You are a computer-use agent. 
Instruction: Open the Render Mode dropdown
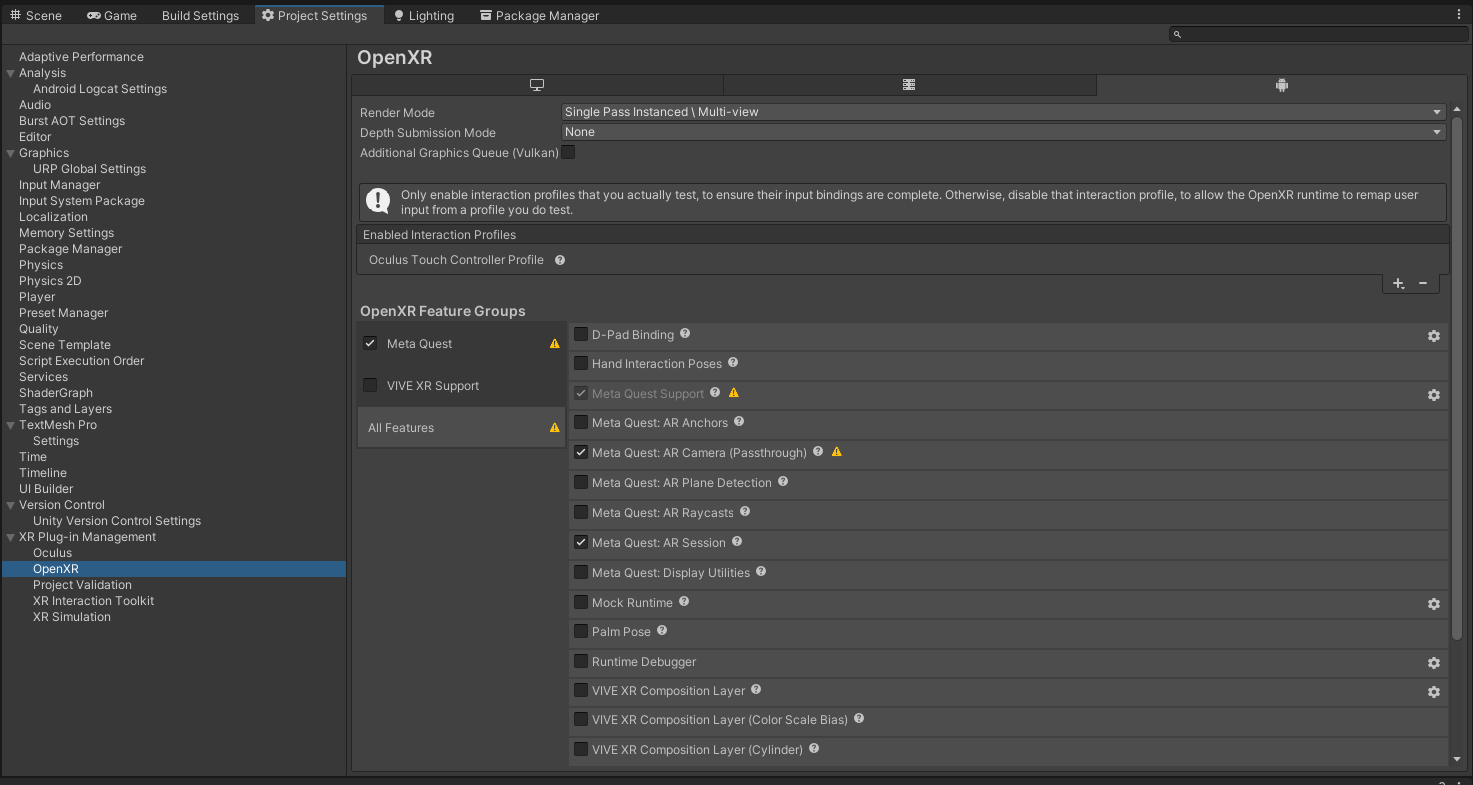pyautogui.click(x=1003, y=112)
